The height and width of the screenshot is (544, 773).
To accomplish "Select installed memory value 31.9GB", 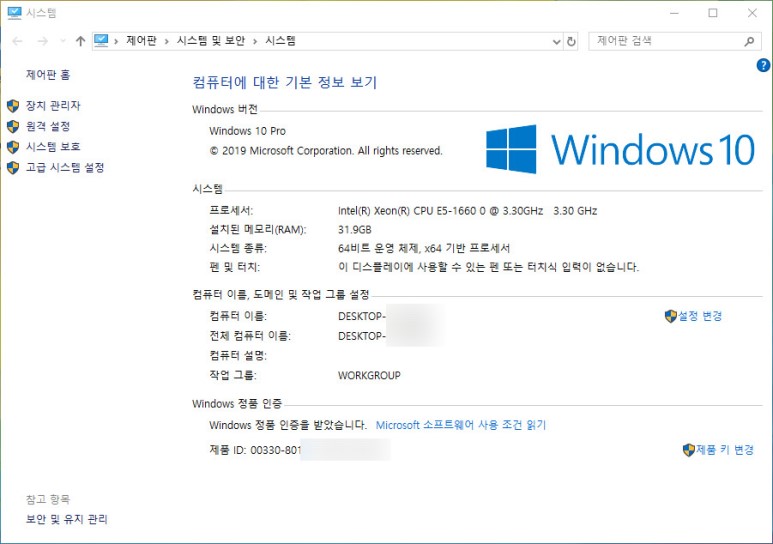I will (x=354, y=229).
